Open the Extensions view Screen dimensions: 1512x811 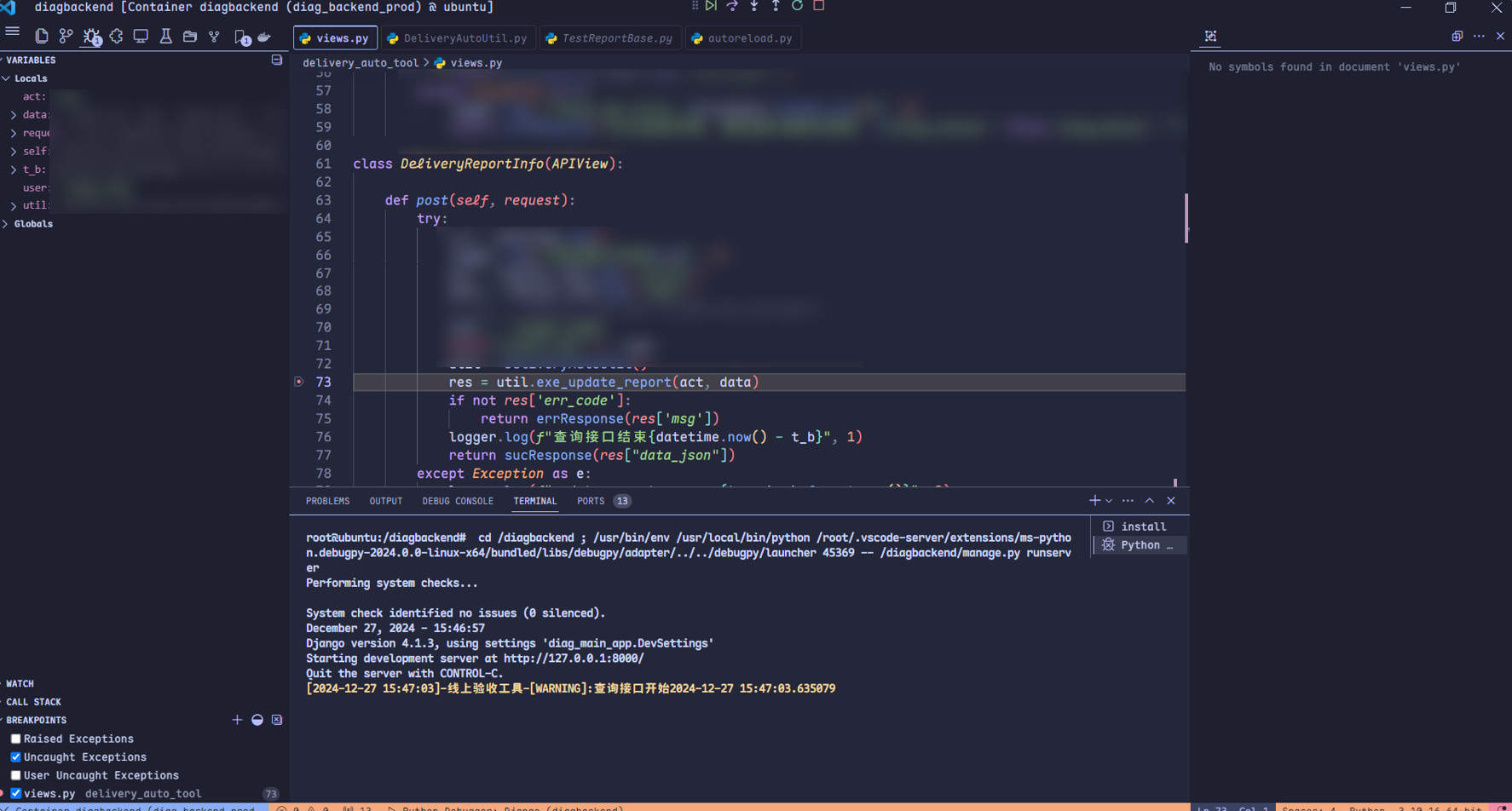coord(116,37)
